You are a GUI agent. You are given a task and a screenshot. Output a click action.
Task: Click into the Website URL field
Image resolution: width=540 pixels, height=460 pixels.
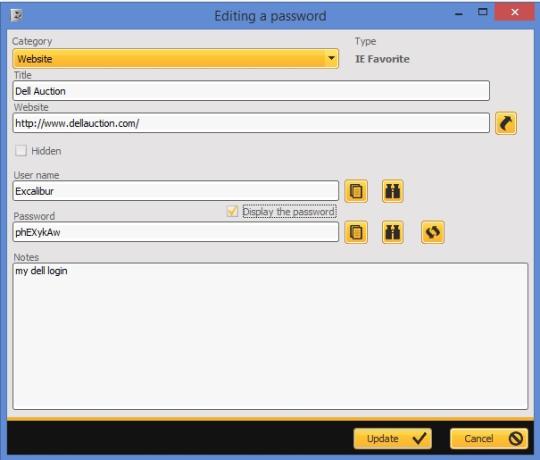251,123
